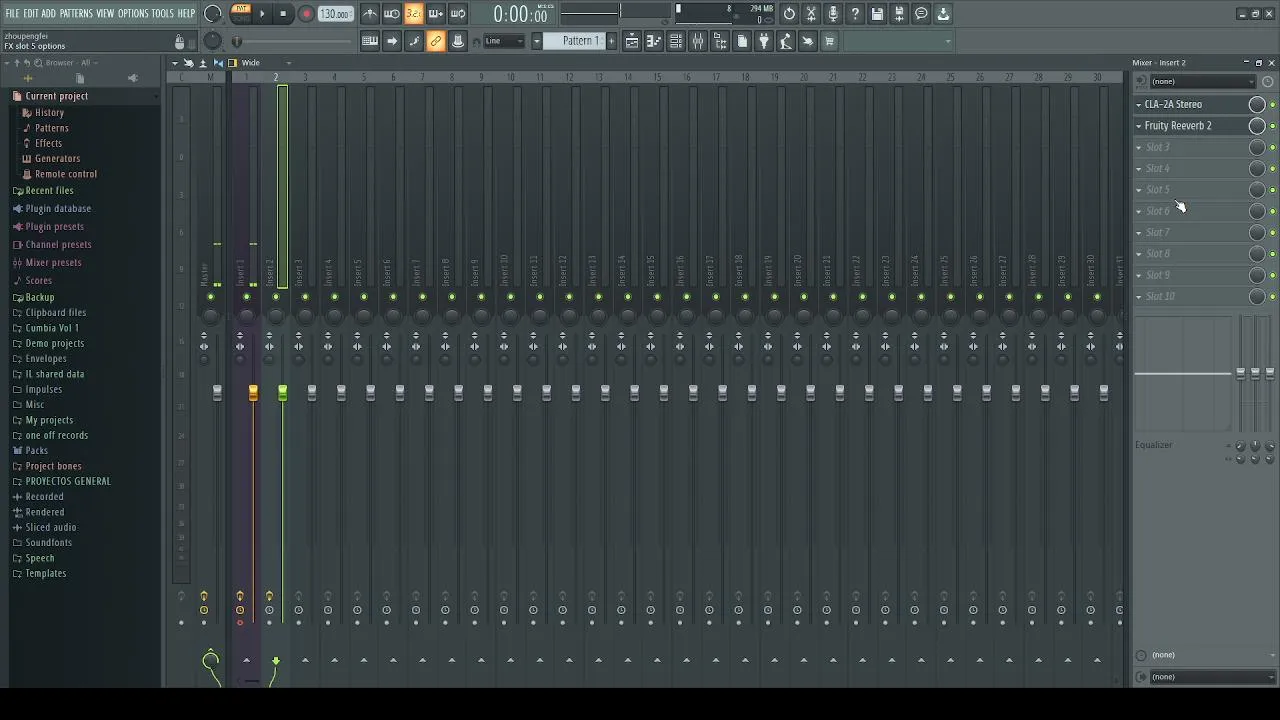
Task: Mute Insert 2 track green LED
Action: [276, 297]
